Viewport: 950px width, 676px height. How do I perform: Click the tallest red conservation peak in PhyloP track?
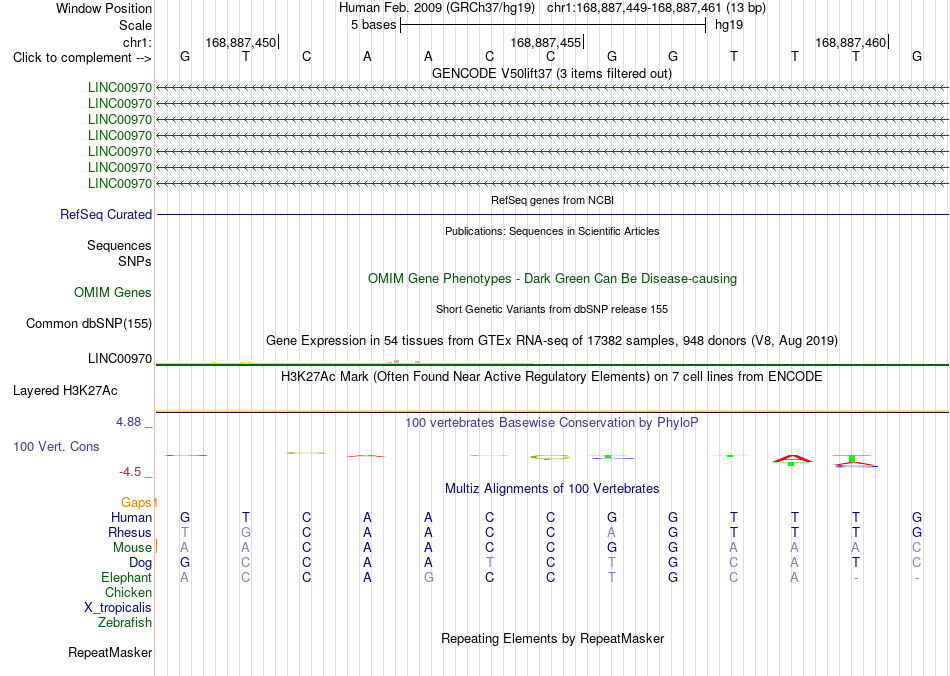pos(792,459)
